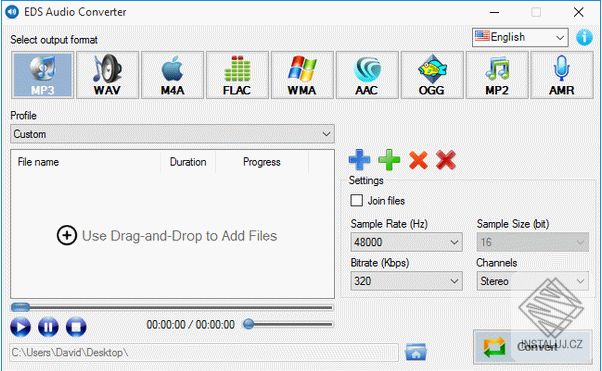Click the 00:00:00 / 00:00:00 time display
The image size is (602, 371).
coord(190,325)
